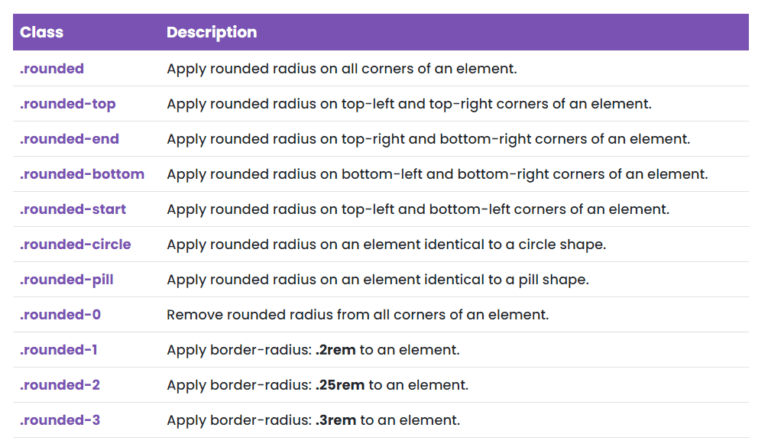
Task: Click the pill shape description text
Action: pyautogui.click(x=378, y=280)
